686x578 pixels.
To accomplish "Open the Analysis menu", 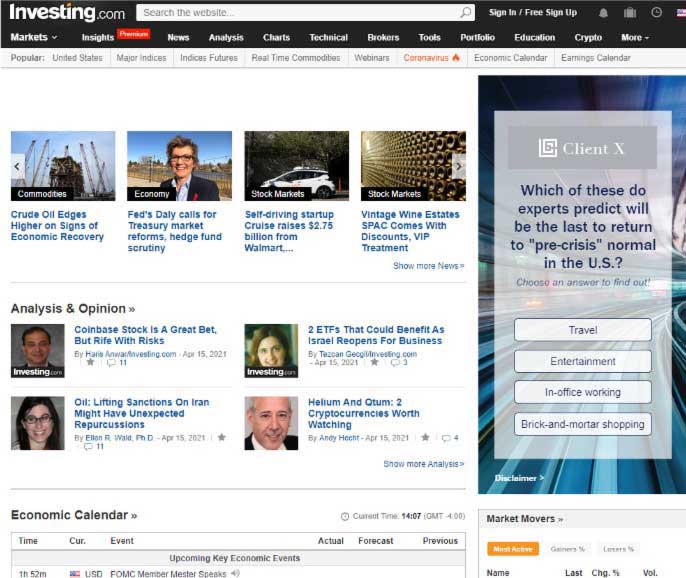I will [226, 38].
